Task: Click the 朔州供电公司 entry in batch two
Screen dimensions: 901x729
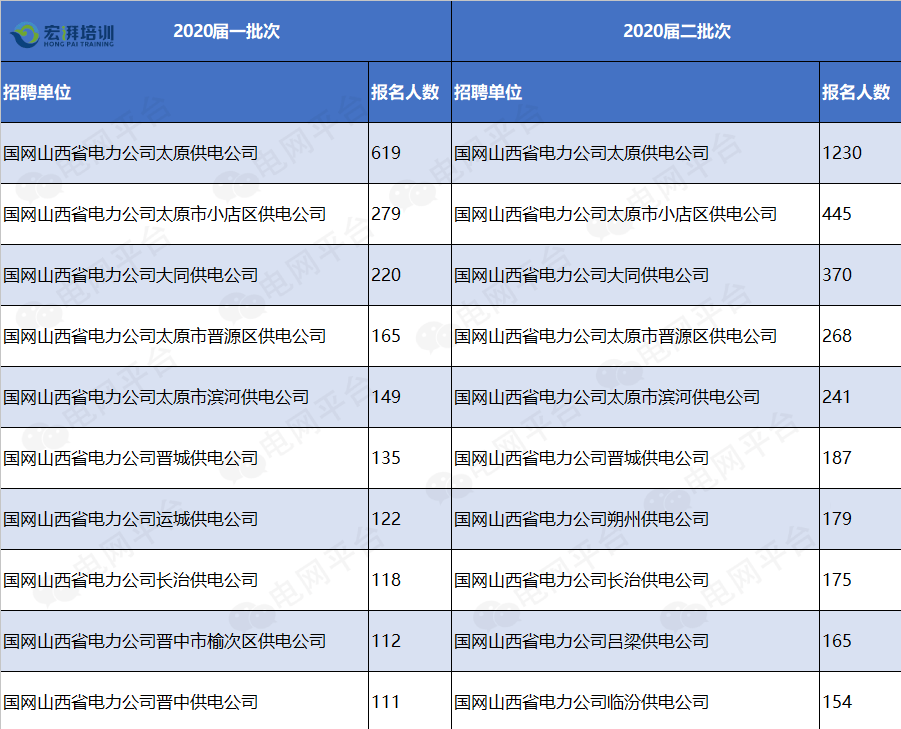Action: pos(580,519)
